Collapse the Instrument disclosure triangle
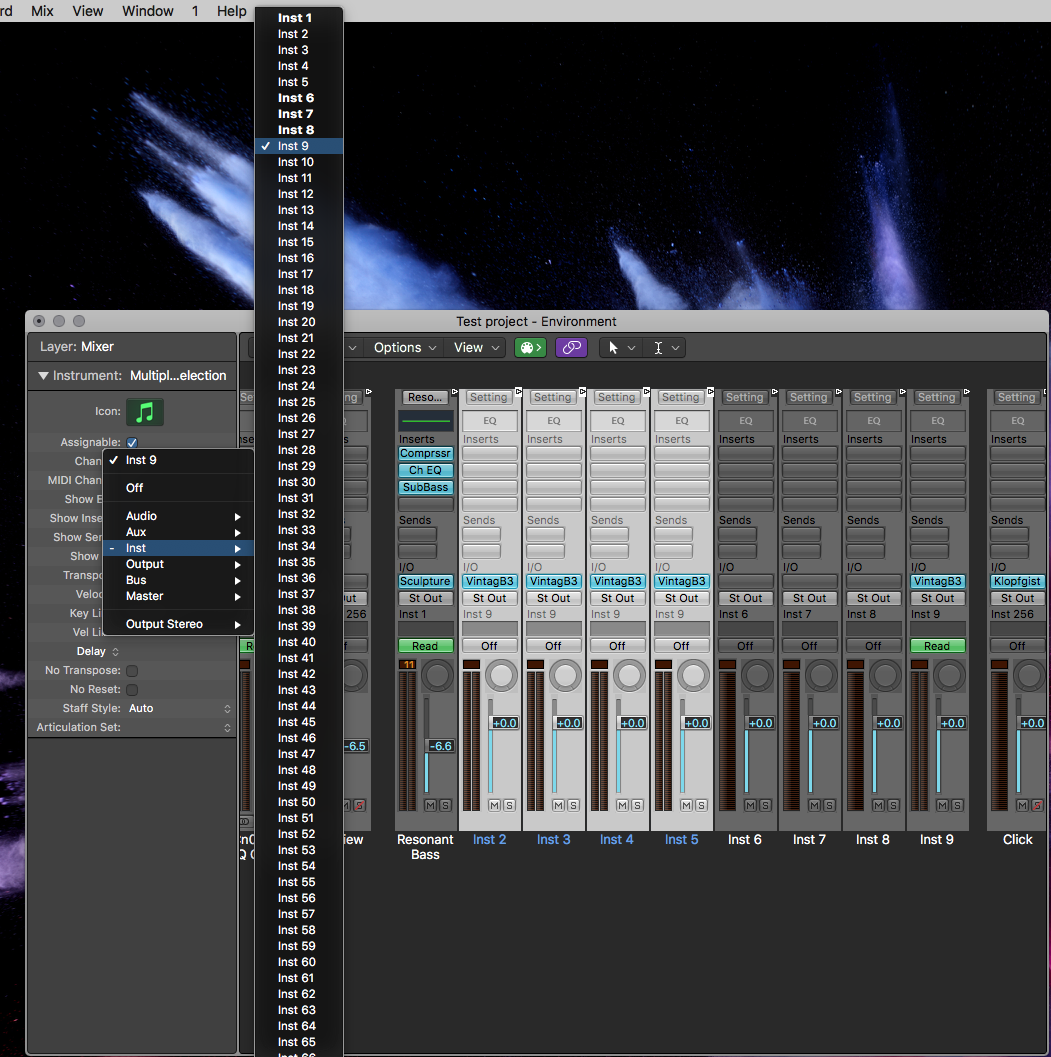1051x1057 pixels. 43,376
